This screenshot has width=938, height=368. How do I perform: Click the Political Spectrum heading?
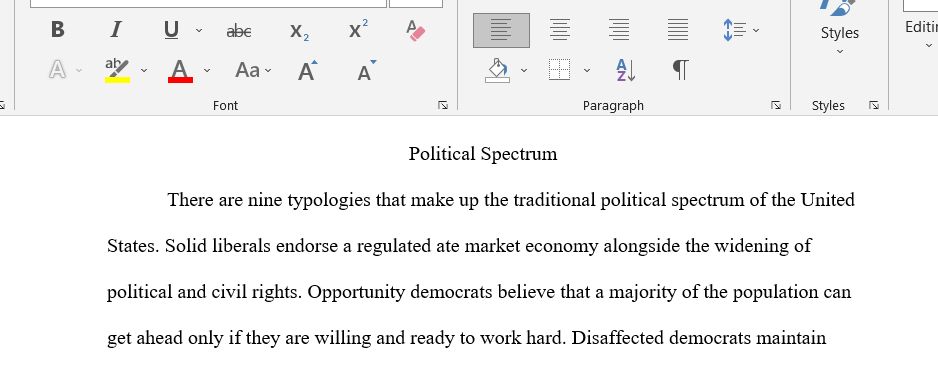click(x=483, y=154)
